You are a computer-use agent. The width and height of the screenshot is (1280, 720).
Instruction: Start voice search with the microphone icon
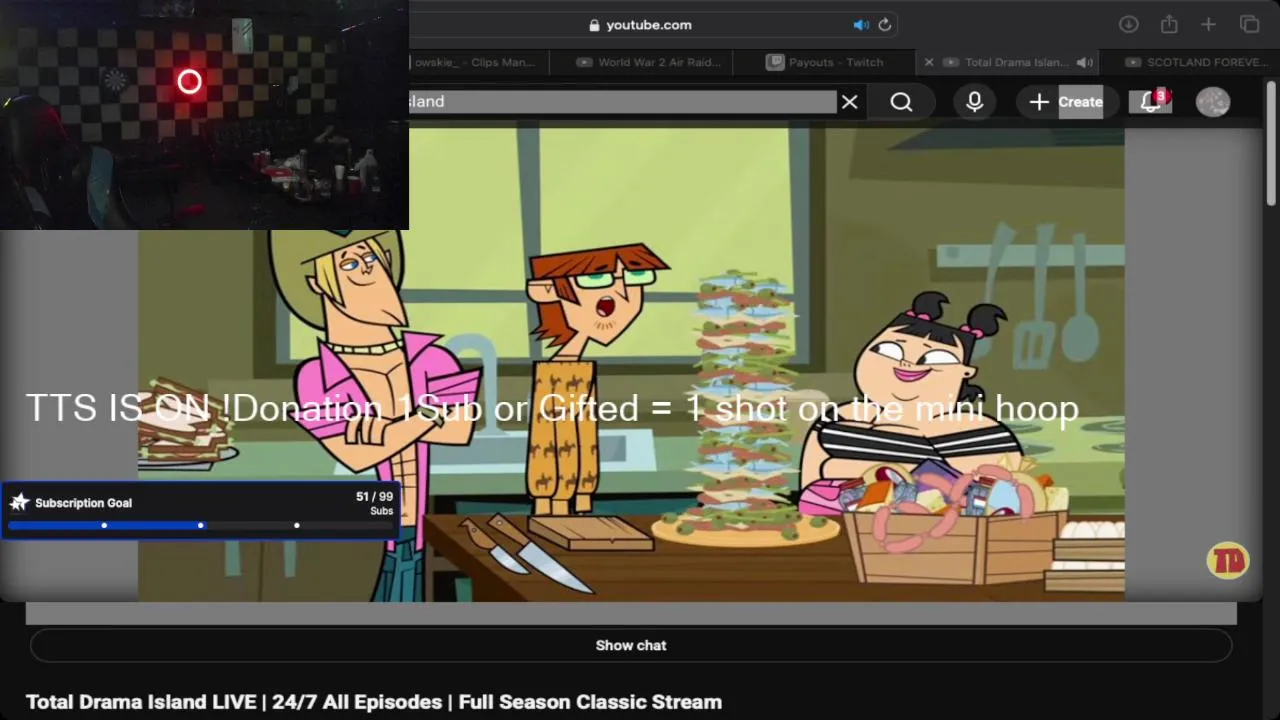tap(974, 102)
